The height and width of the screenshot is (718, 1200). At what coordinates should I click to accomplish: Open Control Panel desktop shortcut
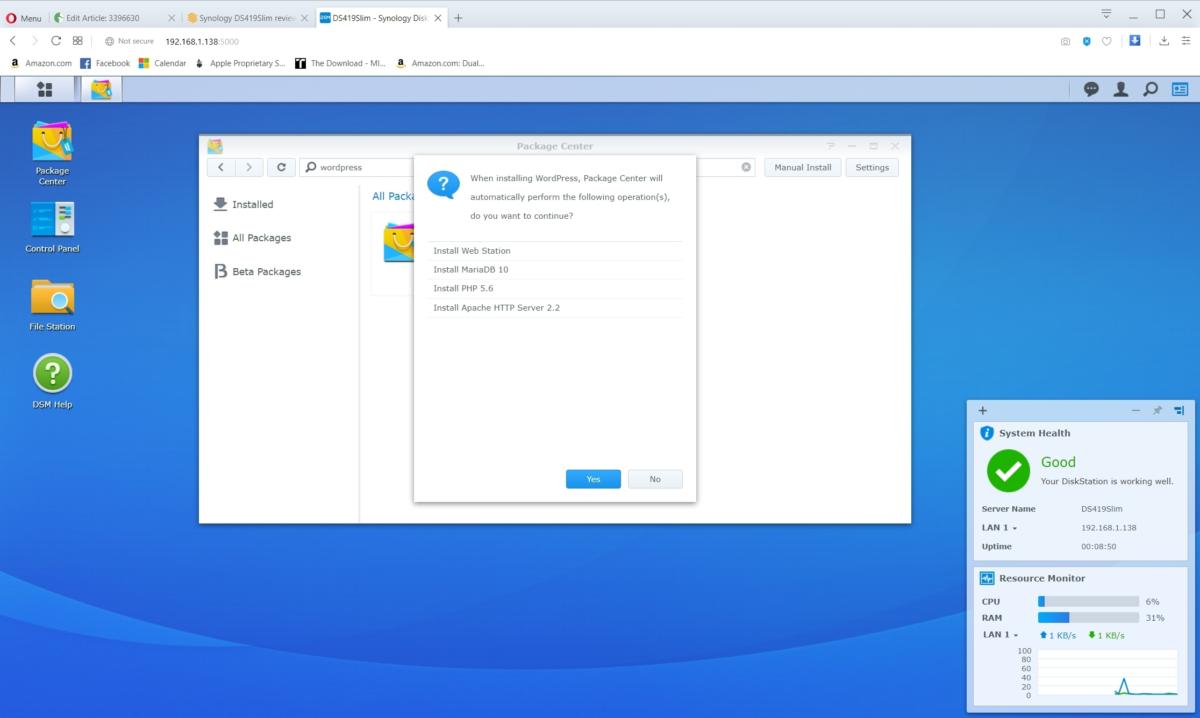coord(52,227)
